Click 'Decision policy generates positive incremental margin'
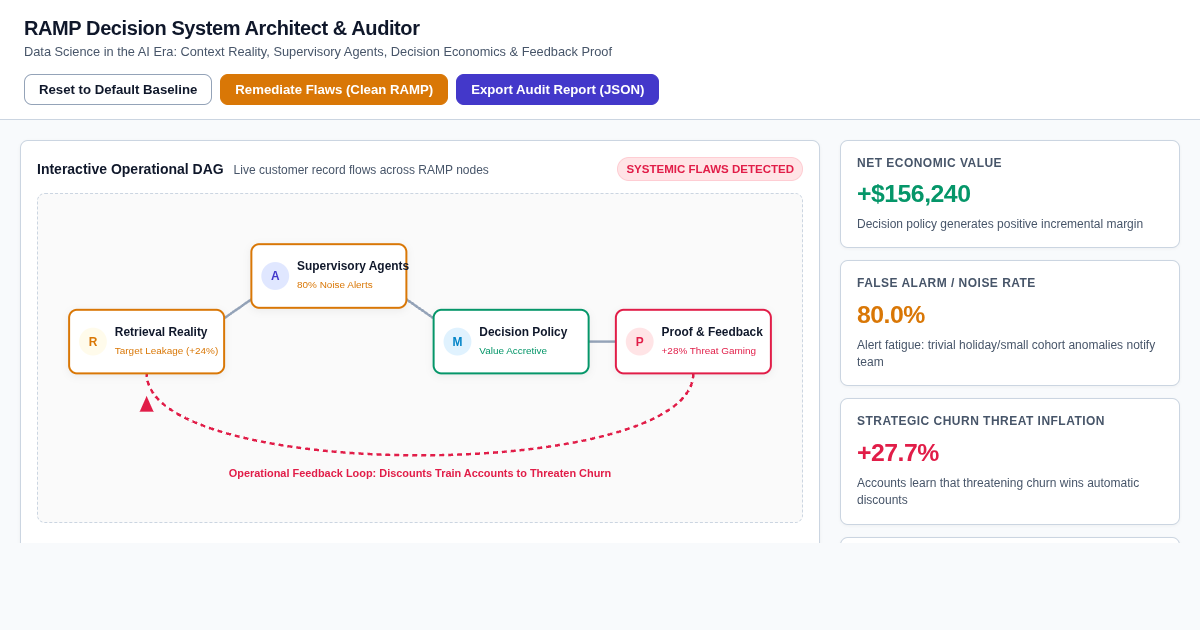Viewport: 1200px width, 630px height. click(1000, 224)
